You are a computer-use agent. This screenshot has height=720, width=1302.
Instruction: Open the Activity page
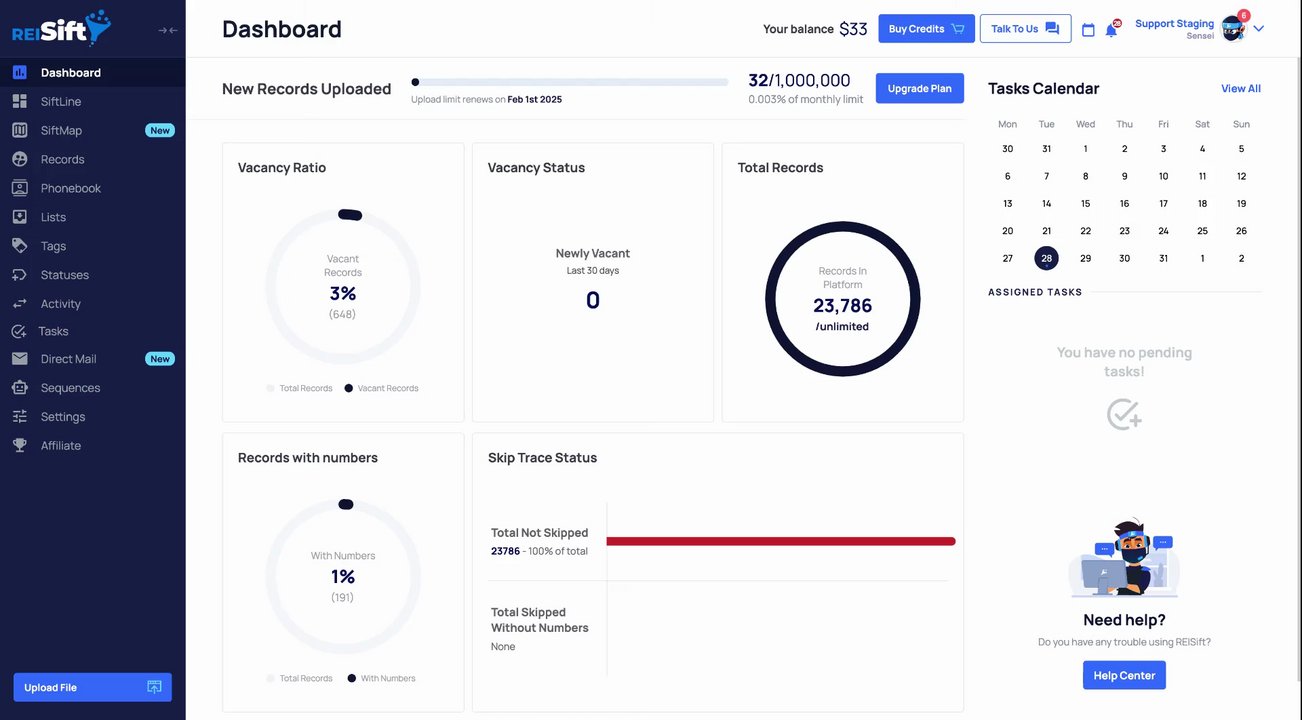[x=93, y=304]
